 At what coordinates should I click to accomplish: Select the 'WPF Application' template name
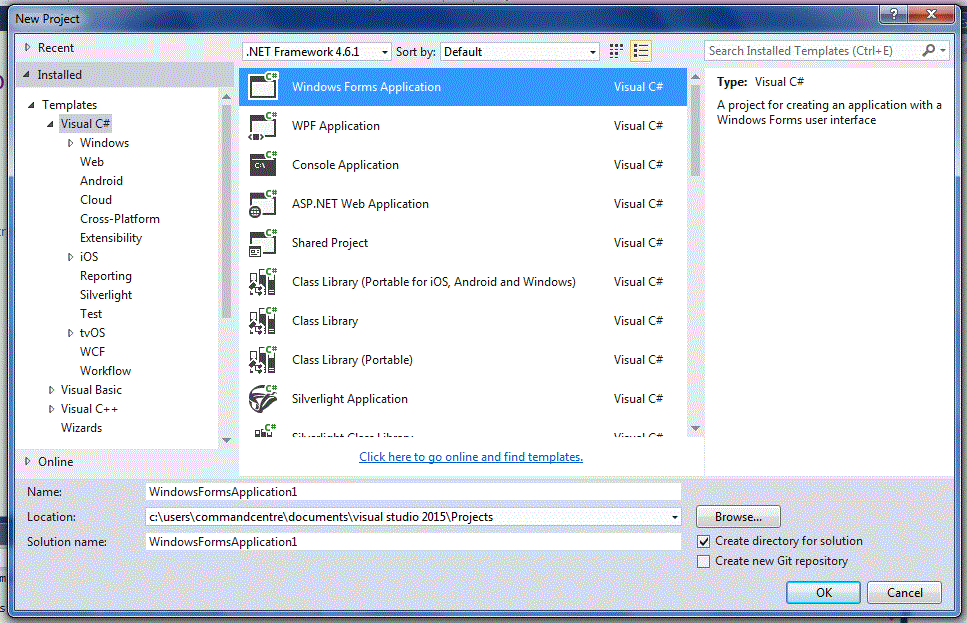(336, 126)
